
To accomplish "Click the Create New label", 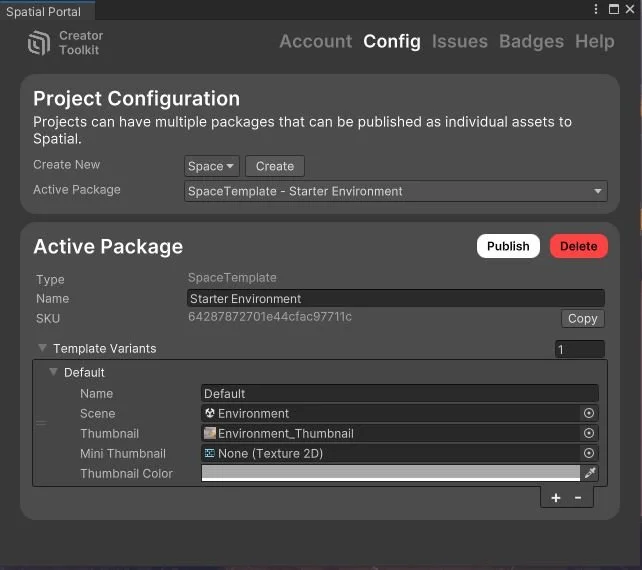I will tap(66, 165).
